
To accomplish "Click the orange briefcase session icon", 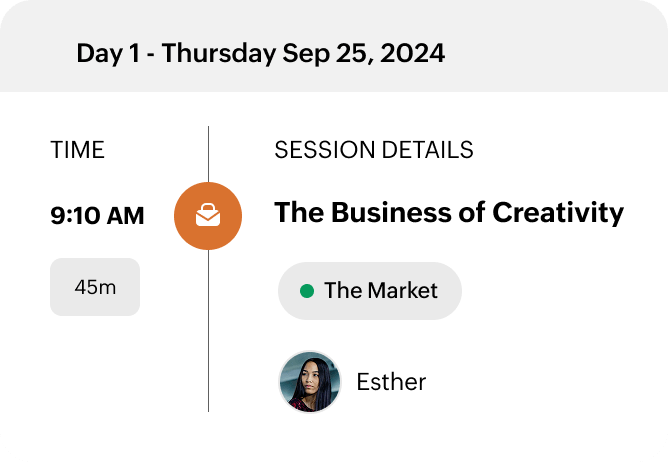I will (208, 216).
